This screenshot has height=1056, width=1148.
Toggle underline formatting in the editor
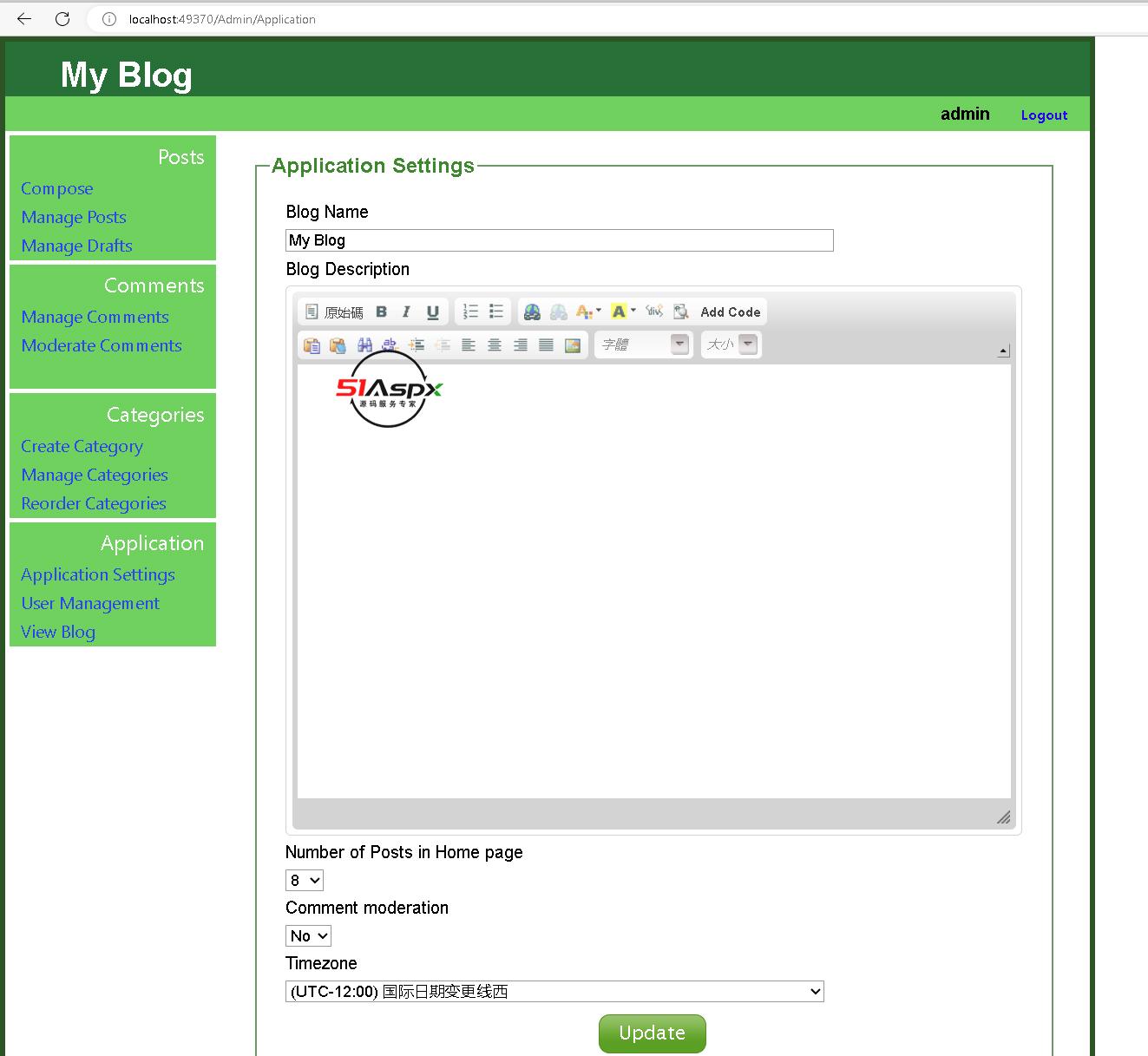[432, 312]
